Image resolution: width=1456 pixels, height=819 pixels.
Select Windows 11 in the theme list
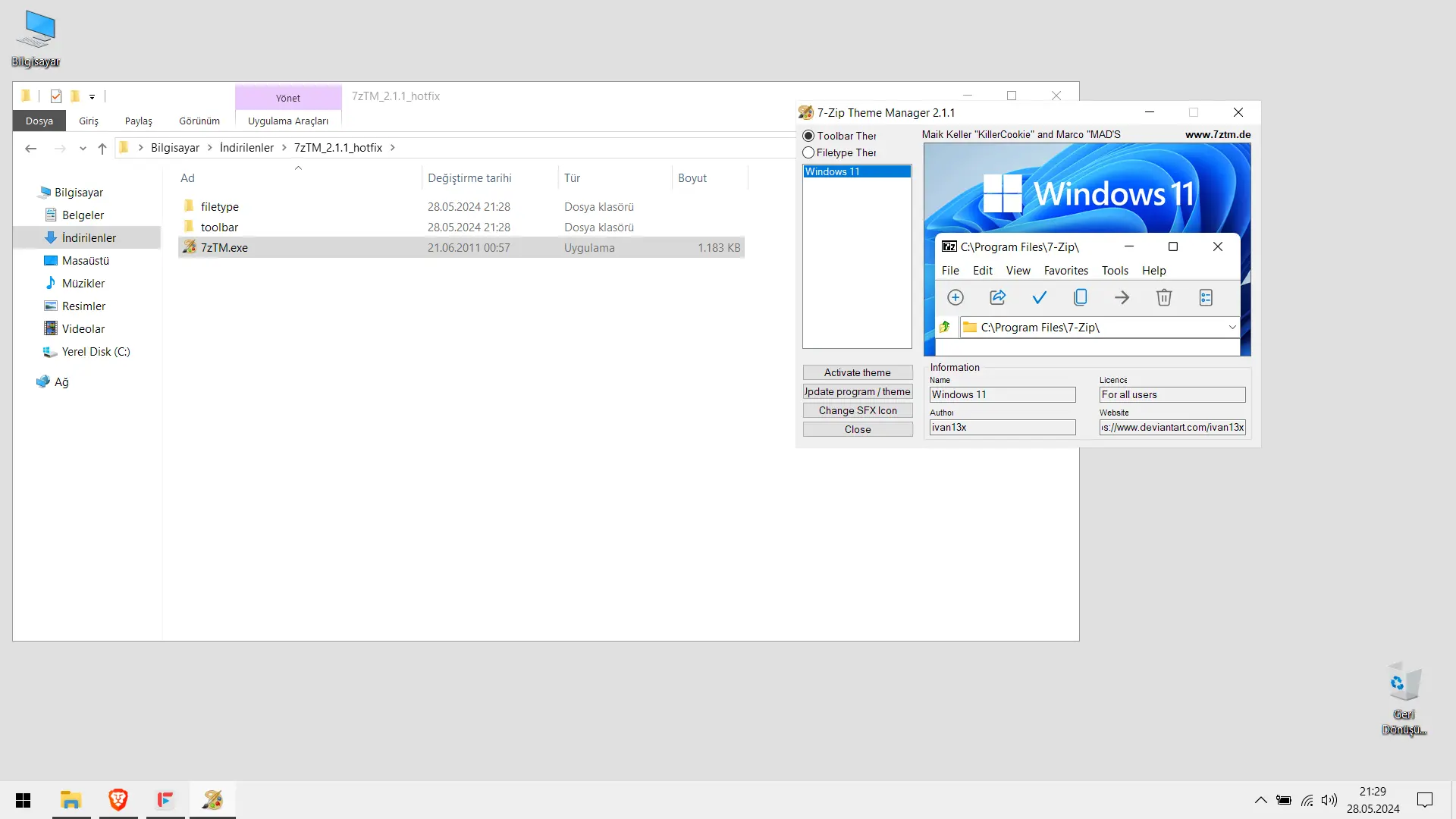(x=857, y=171)
